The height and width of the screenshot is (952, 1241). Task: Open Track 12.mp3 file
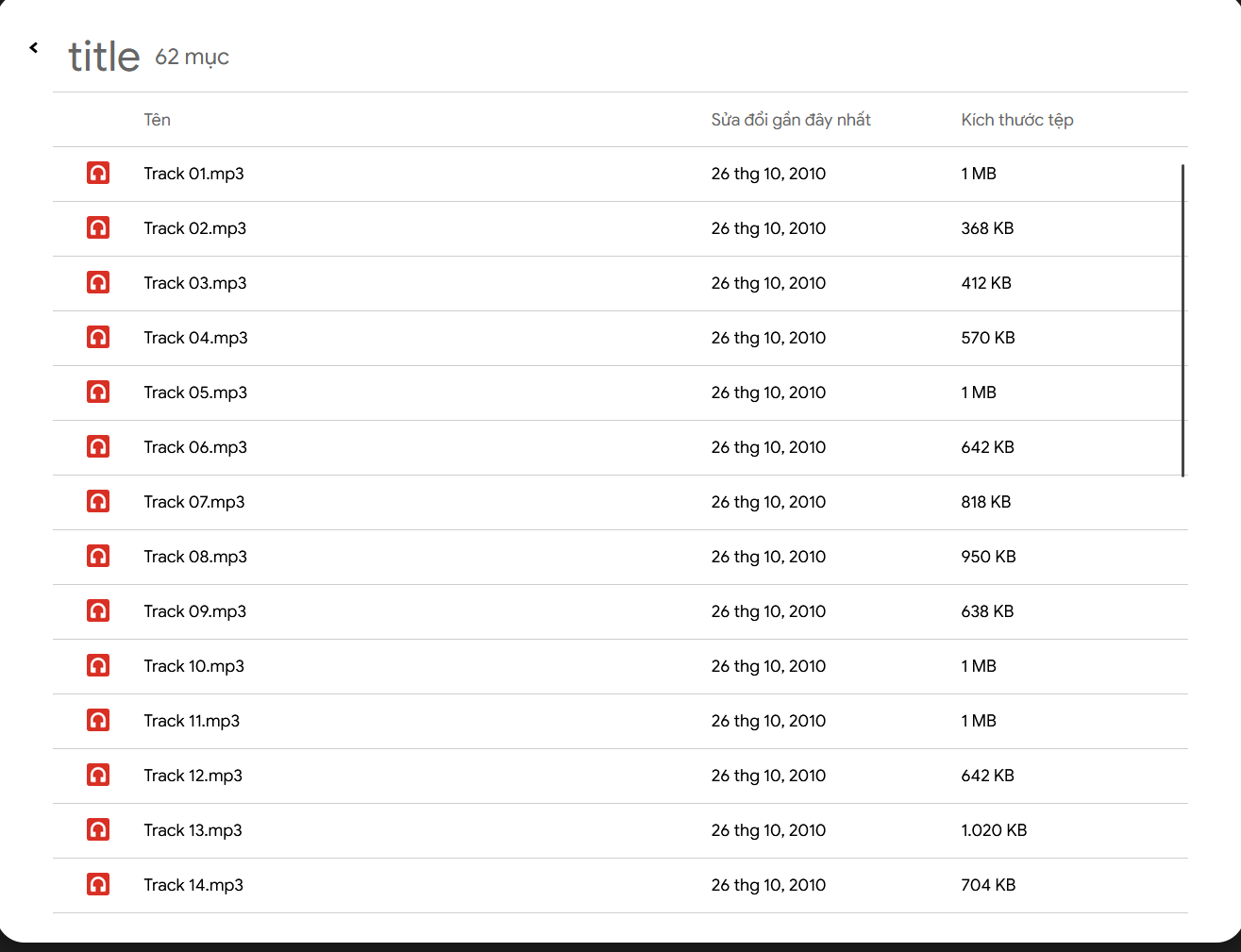pyautogui.click(x=193, y=776)
